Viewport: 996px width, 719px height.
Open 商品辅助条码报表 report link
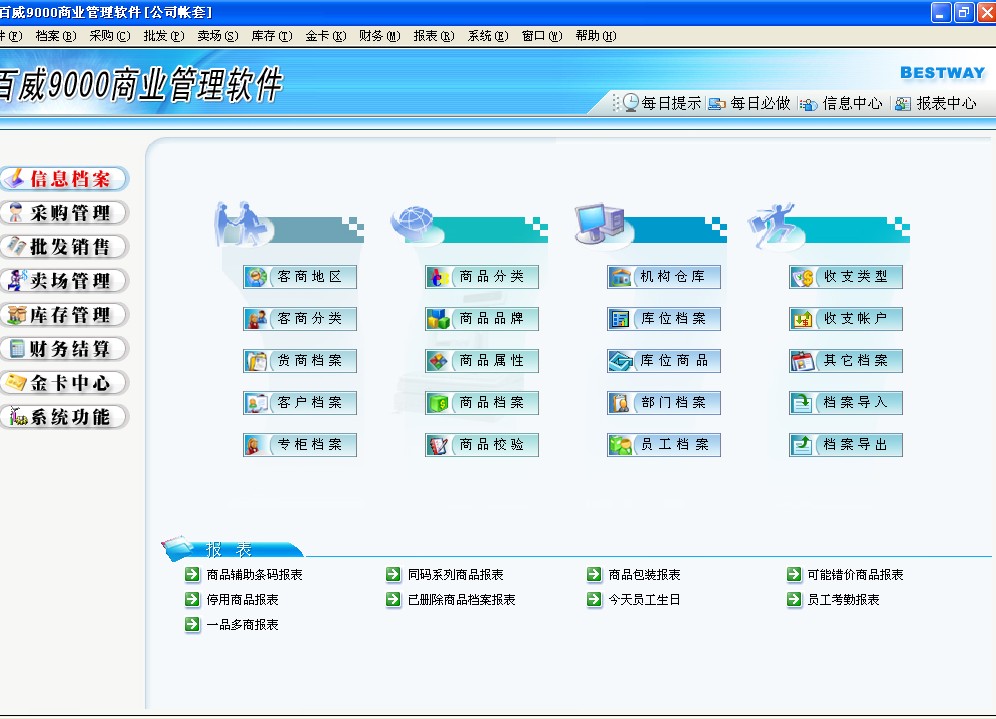[254, 575]
